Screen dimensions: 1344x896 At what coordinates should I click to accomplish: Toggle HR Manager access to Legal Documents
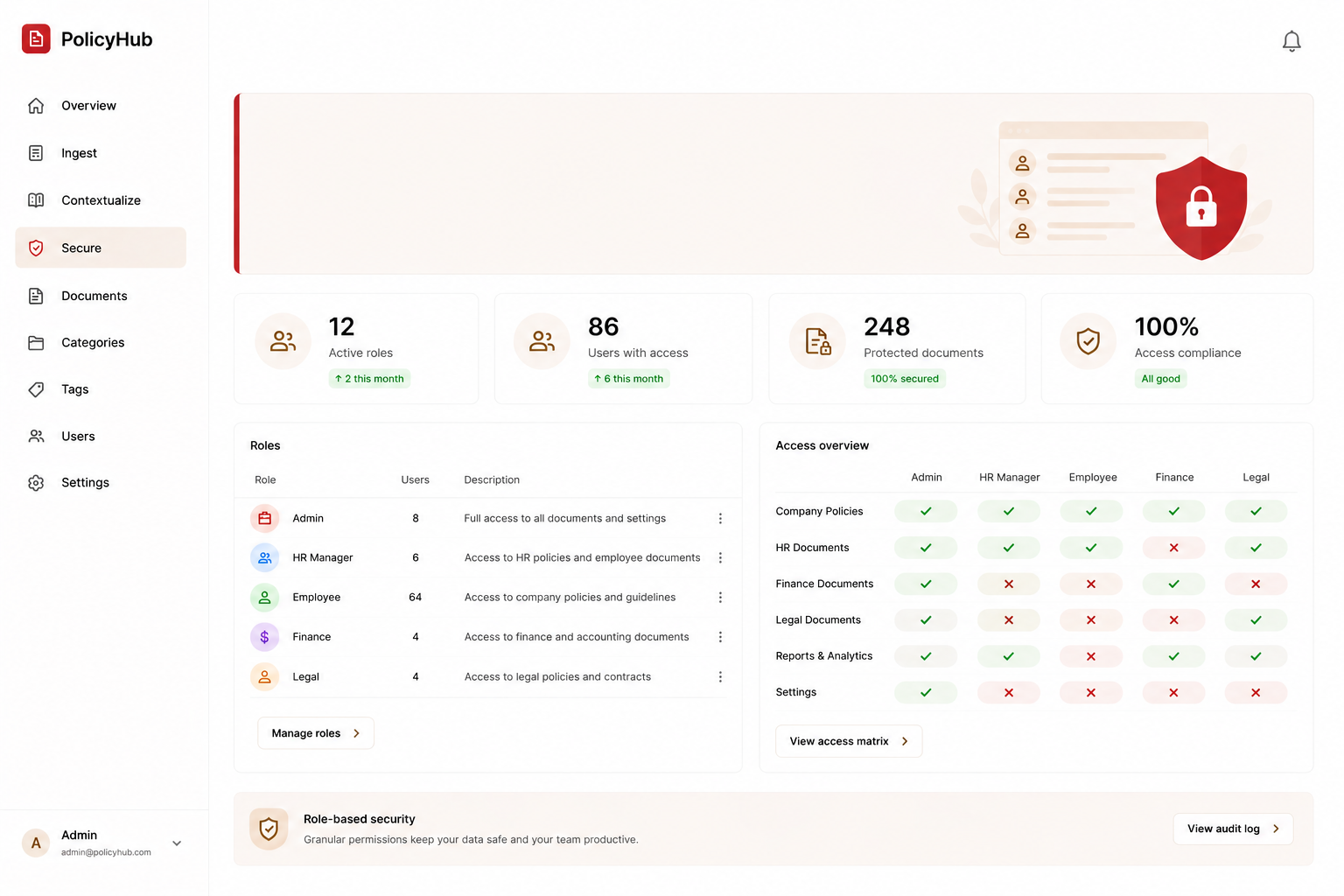[1009, 620]
